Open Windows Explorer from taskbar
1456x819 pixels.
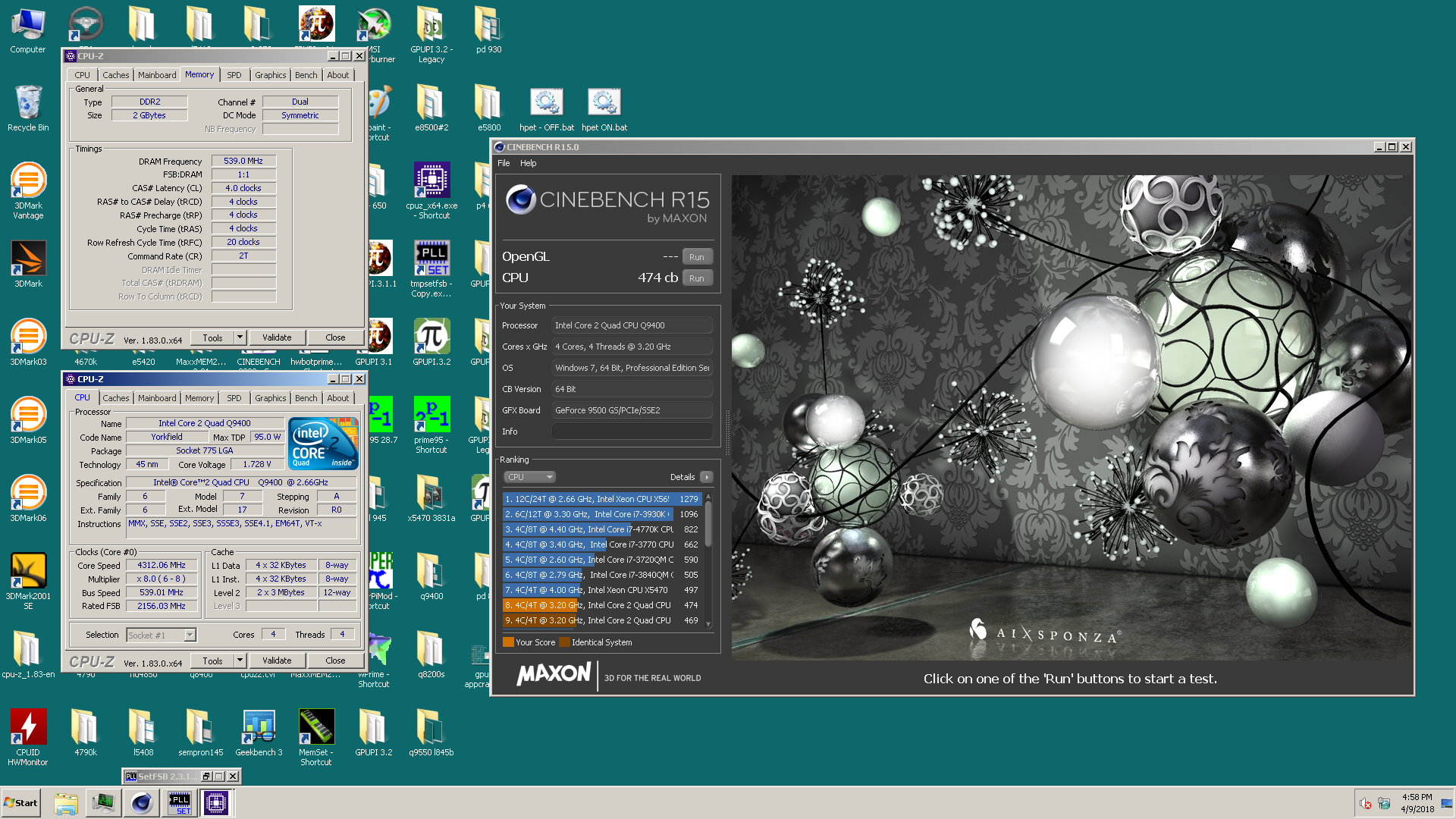(66, 803)
